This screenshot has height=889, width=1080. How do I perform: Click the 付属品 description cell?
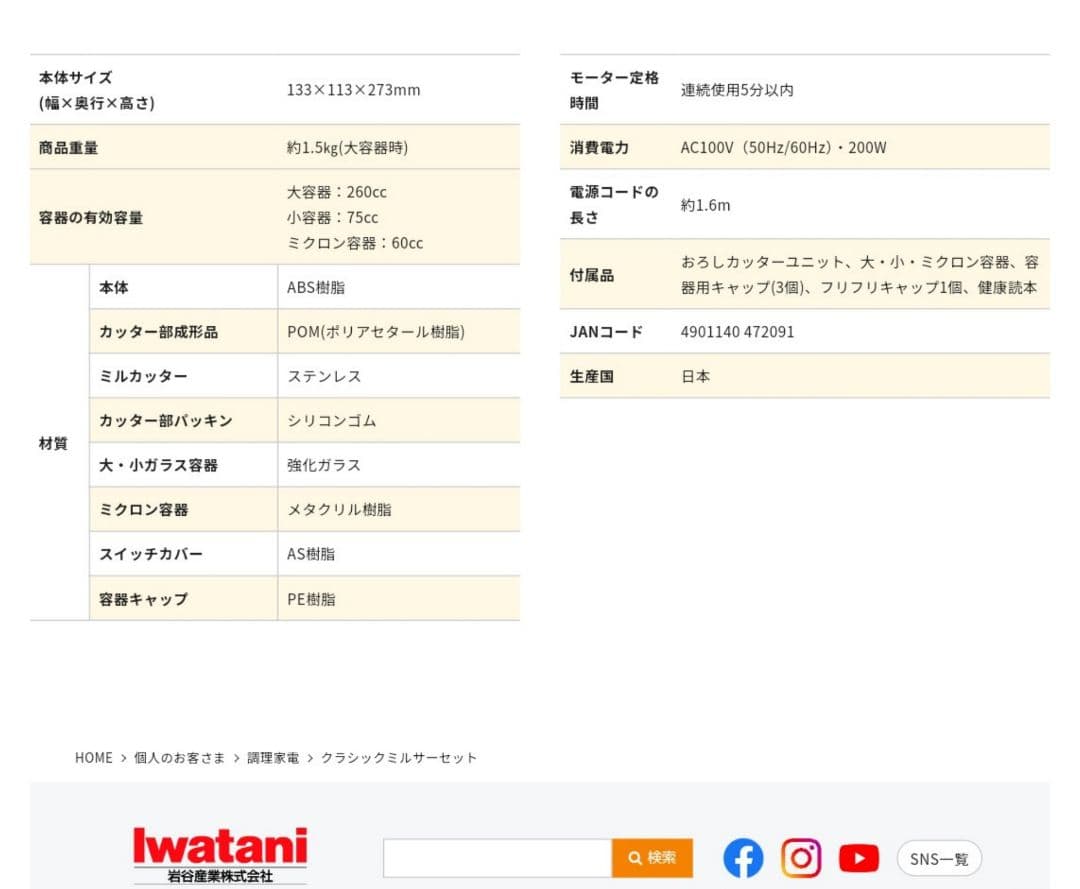pyautogui.click(x=860, y=275)
